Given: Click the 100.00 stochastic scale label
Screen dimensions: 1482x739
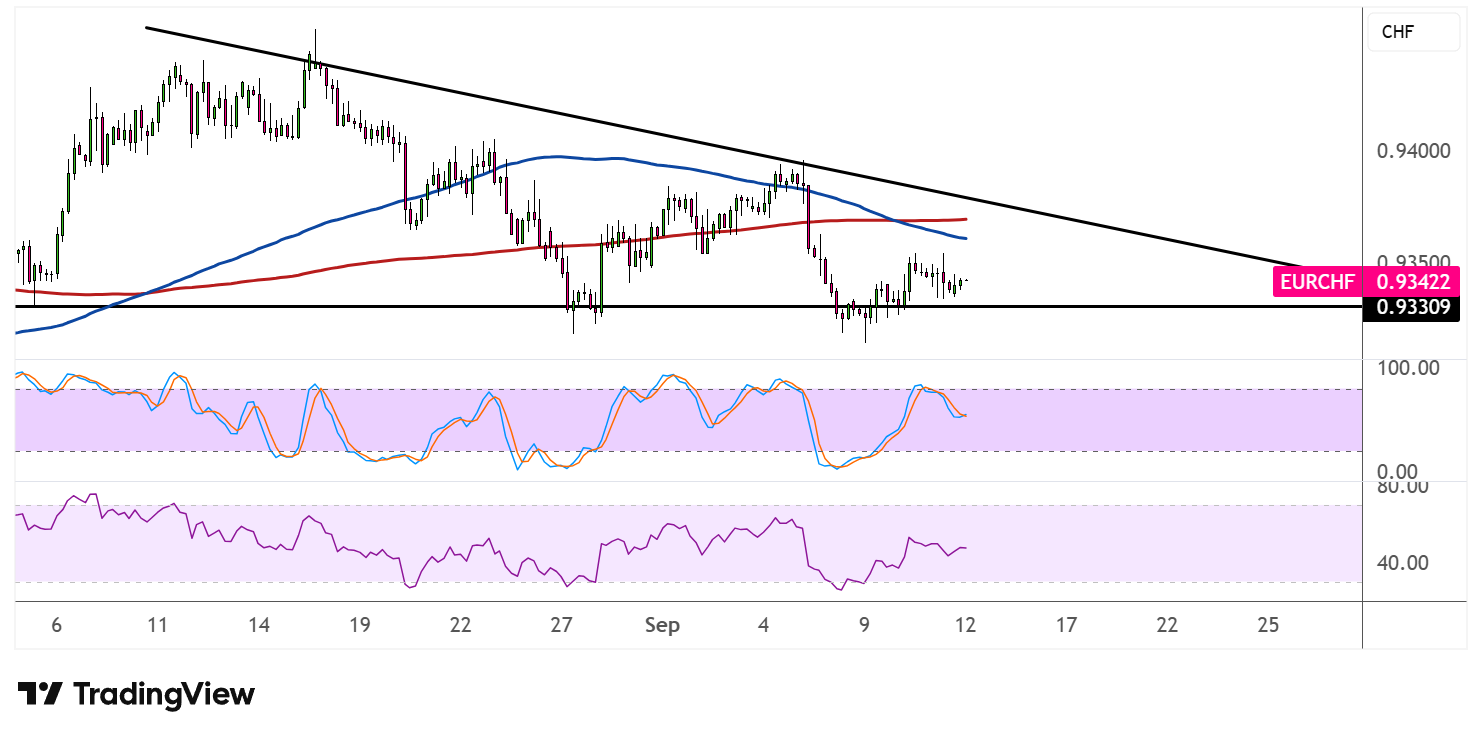Looking at the screenshot, I should coord(1410,367).
